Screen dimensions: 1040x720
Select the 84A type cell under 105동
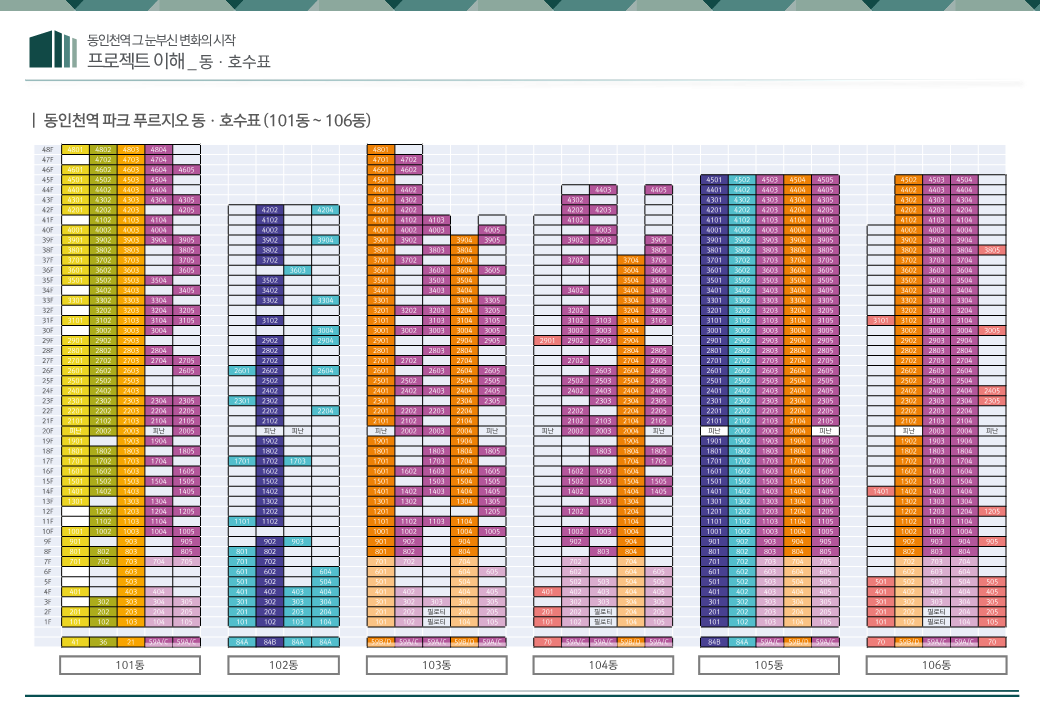[741, 642]
